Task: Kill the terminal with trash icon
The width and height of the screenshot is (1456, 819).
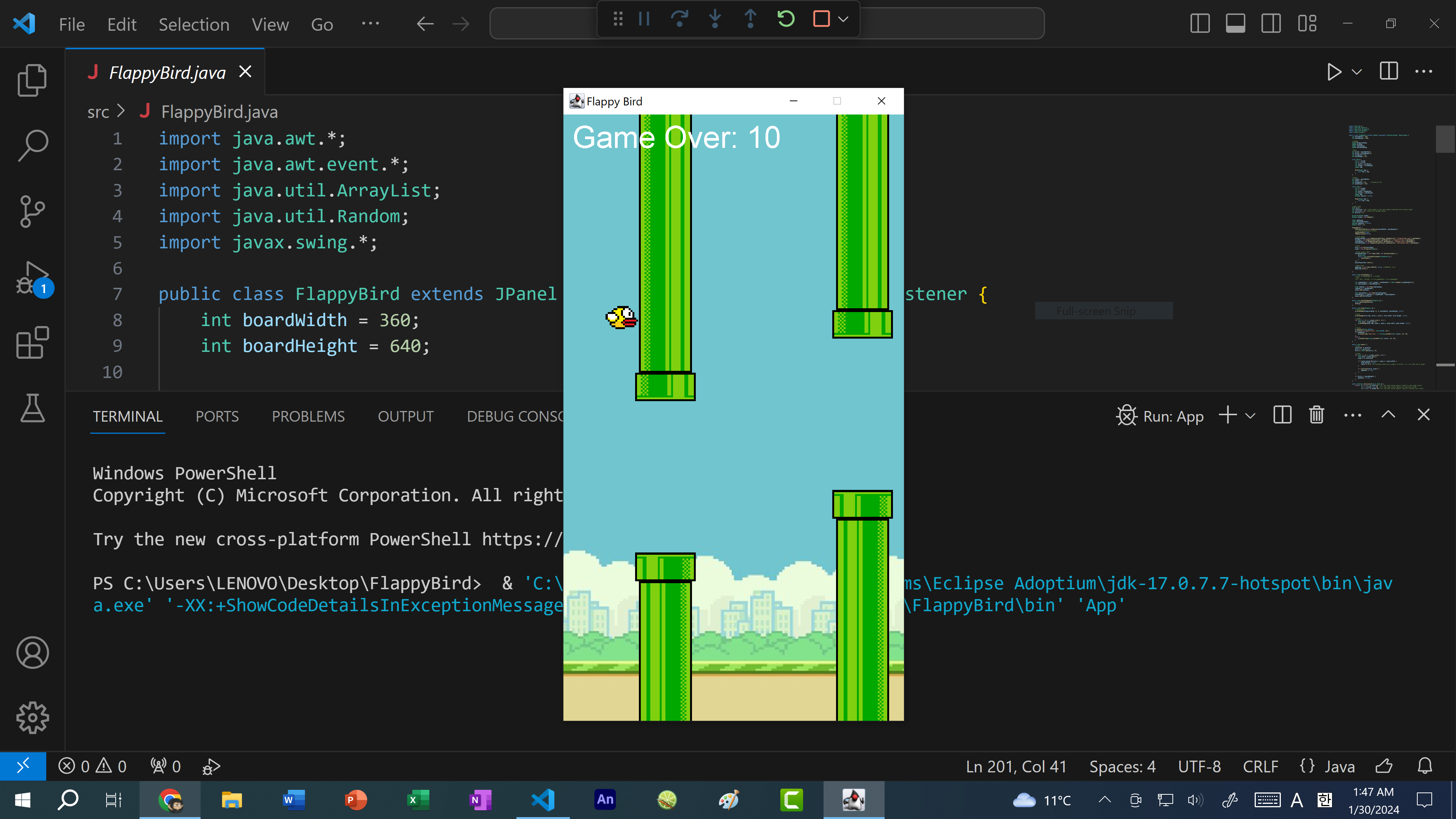Action: (x=1316, y=415)
